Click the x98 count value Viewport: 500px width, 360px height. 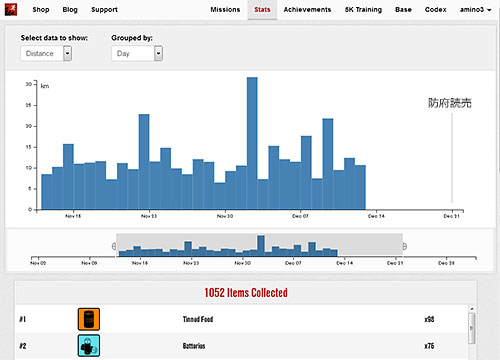(429, 319)
